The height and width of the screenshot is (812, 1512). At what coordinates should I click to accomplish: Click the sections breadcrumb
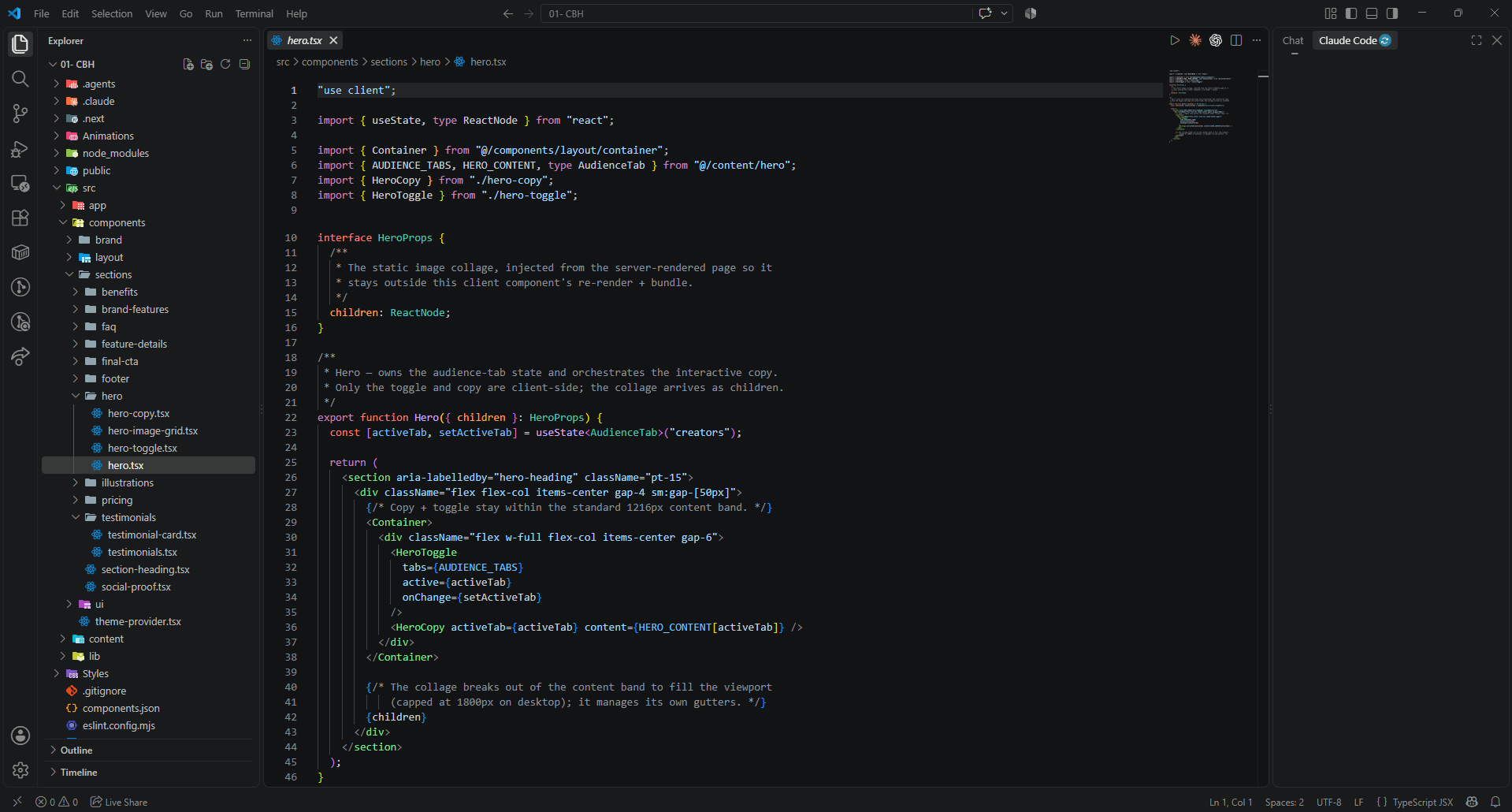click(x=389, y=61)
